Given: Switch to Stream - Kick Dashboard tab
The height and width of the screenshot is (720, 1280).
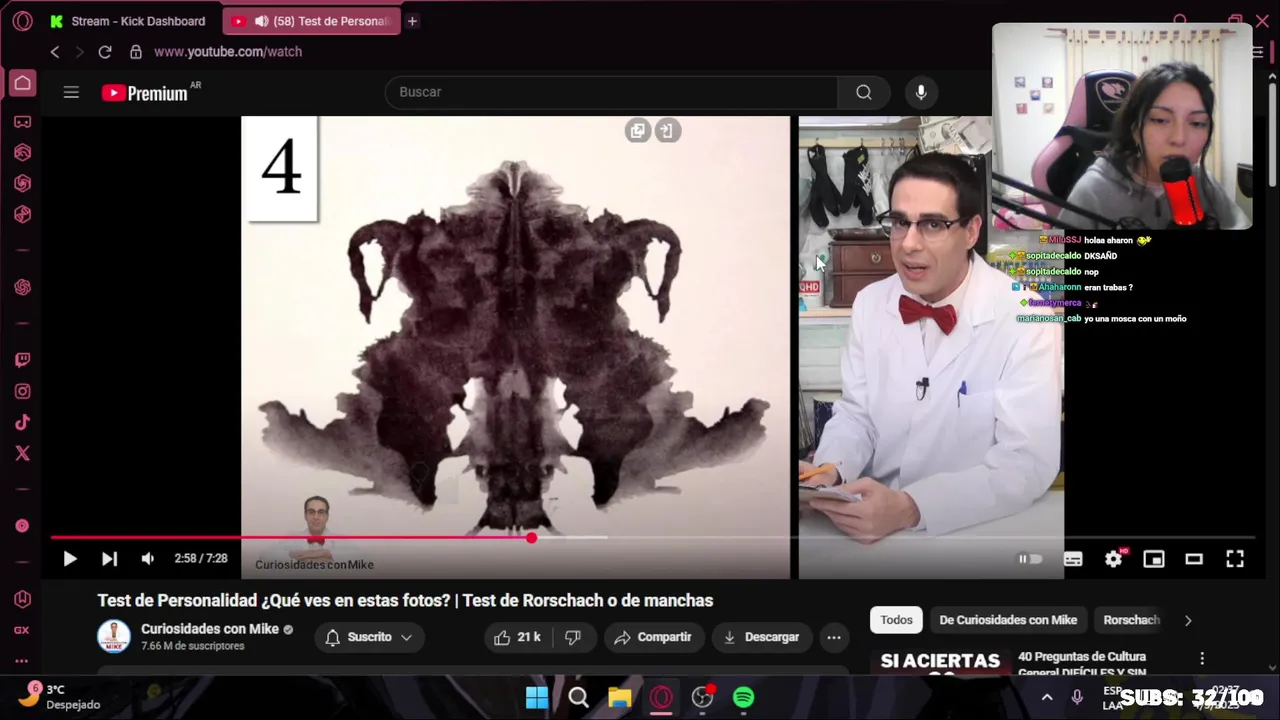Looking at the screenshot, I should click(127, 21).
